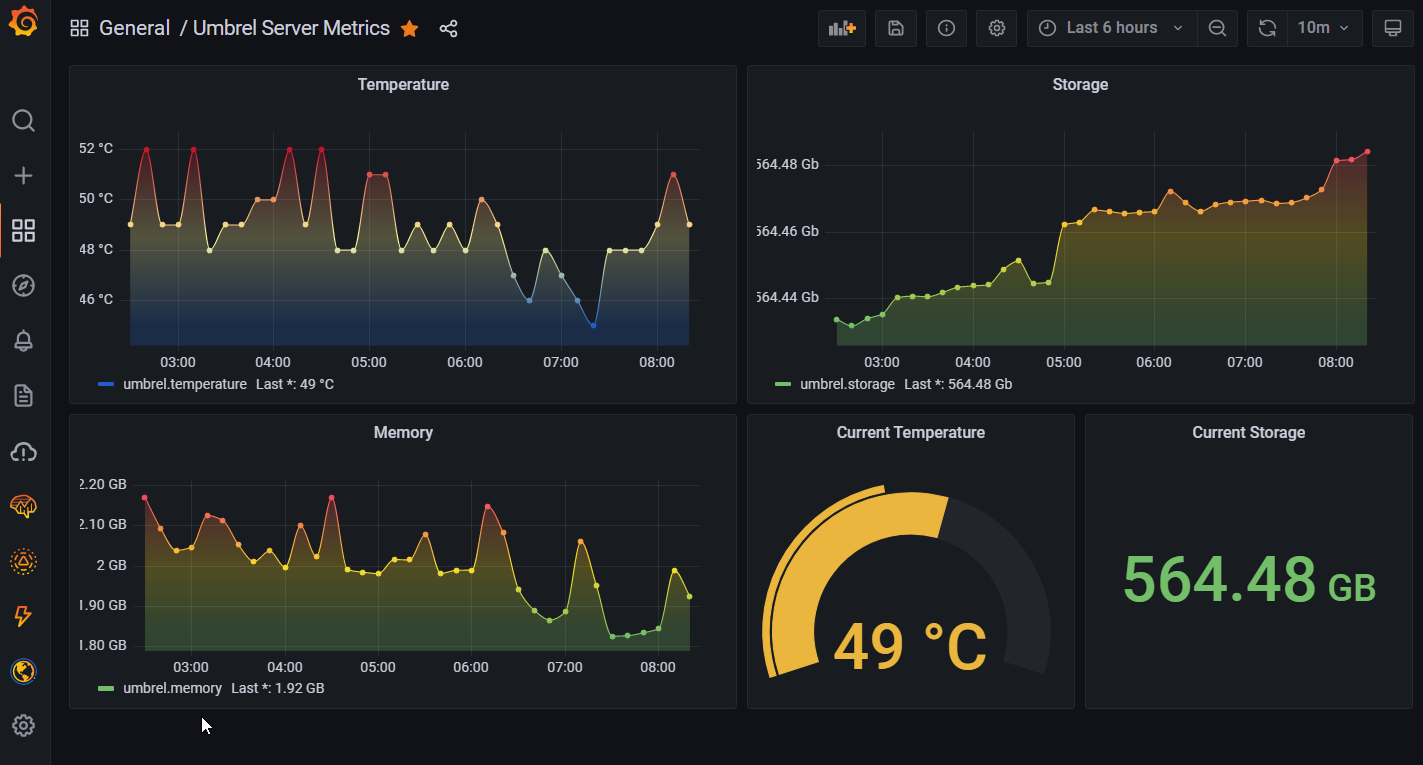
Task: Click the 46 °C axis label
Action: 96,299
